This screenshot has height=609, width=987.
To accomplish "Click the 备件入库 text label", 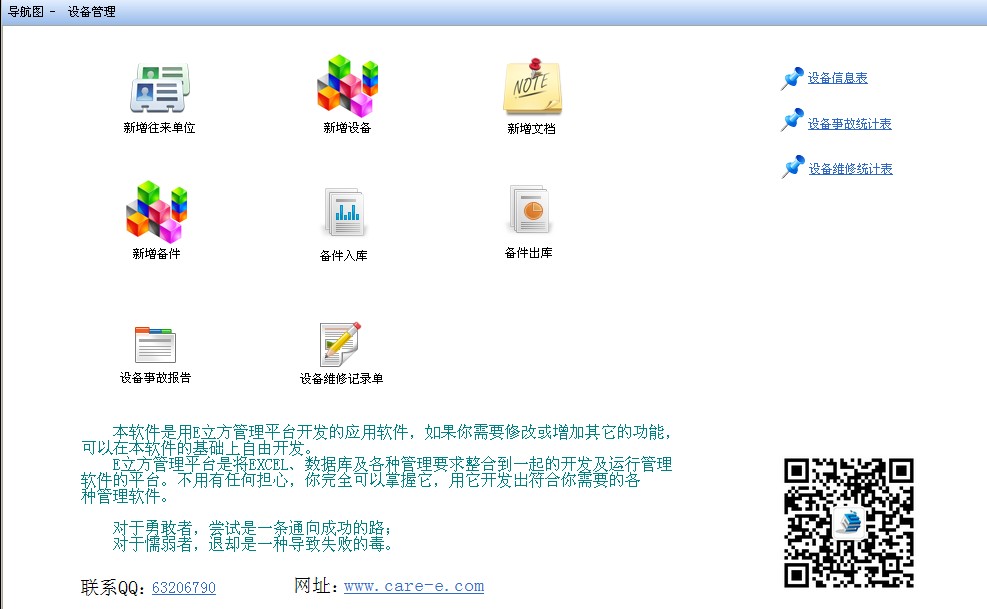I will (343, 256).
